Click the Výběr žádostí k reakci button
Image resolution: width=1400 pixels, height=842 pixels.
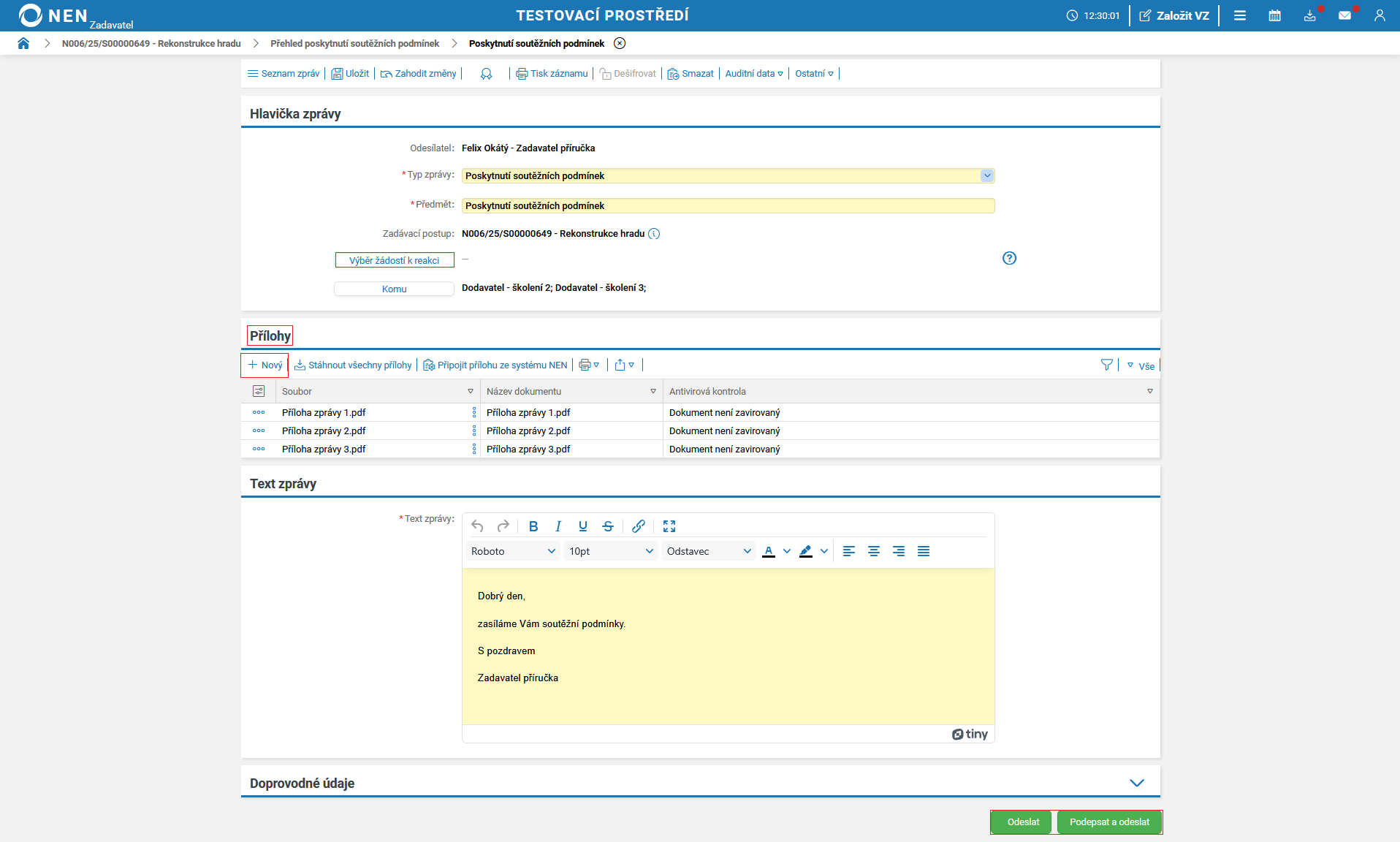(395, 260)
